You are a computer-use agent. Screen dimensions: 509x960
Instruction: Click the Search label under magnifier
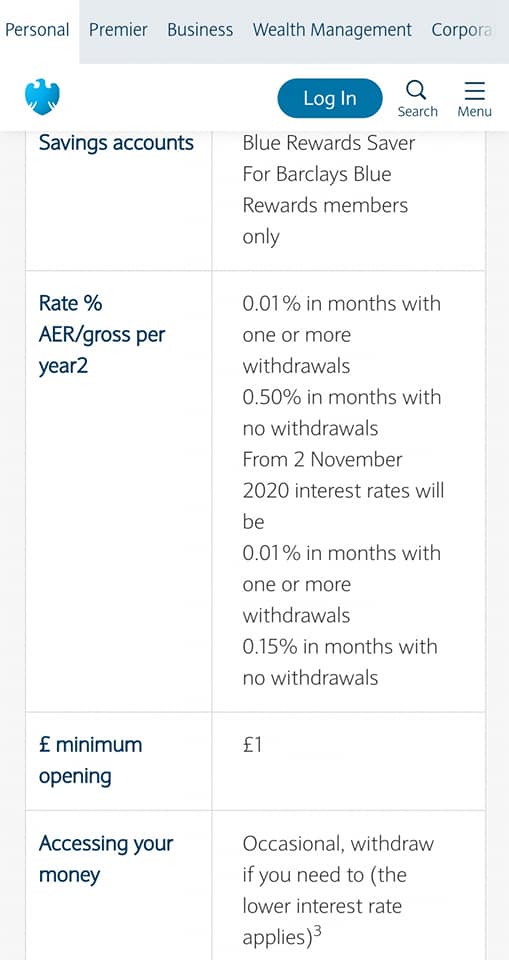click(418, 111)
